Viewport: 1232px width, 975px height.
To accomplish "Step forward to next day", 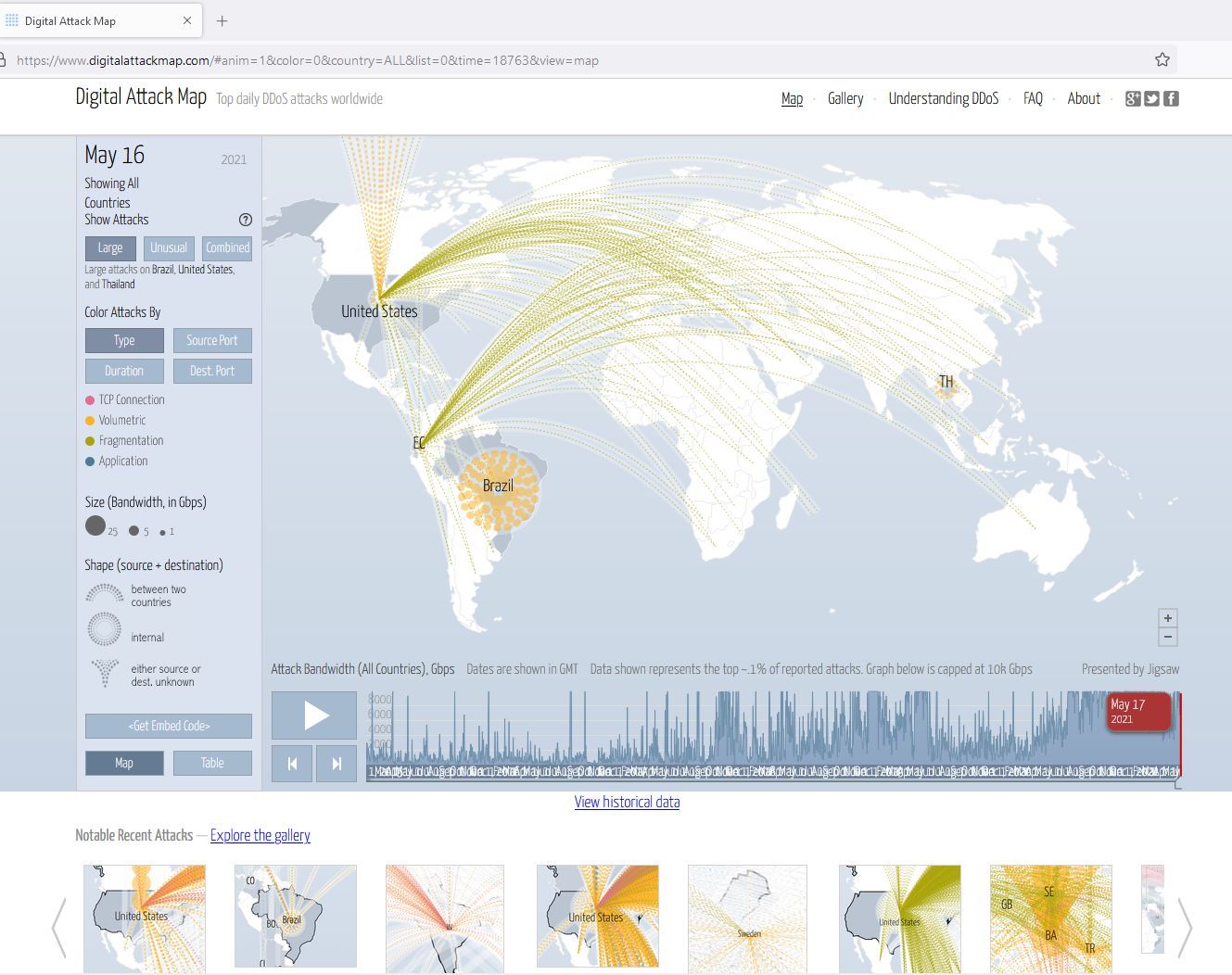I will point(337,764).
